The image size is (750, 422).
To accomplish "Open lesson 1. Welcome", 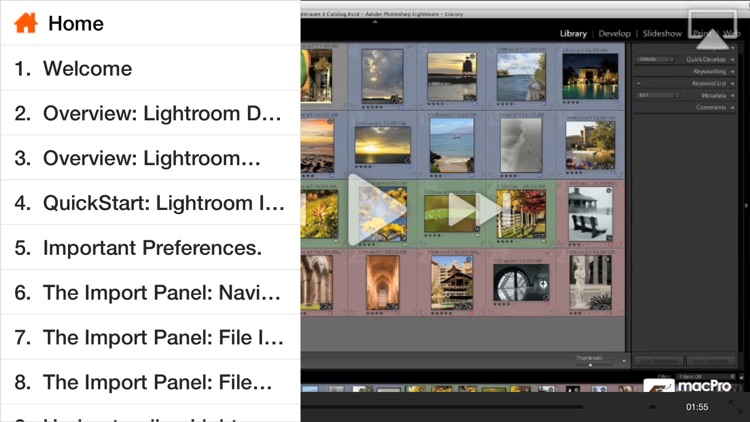I will click(x=150, y=68).
